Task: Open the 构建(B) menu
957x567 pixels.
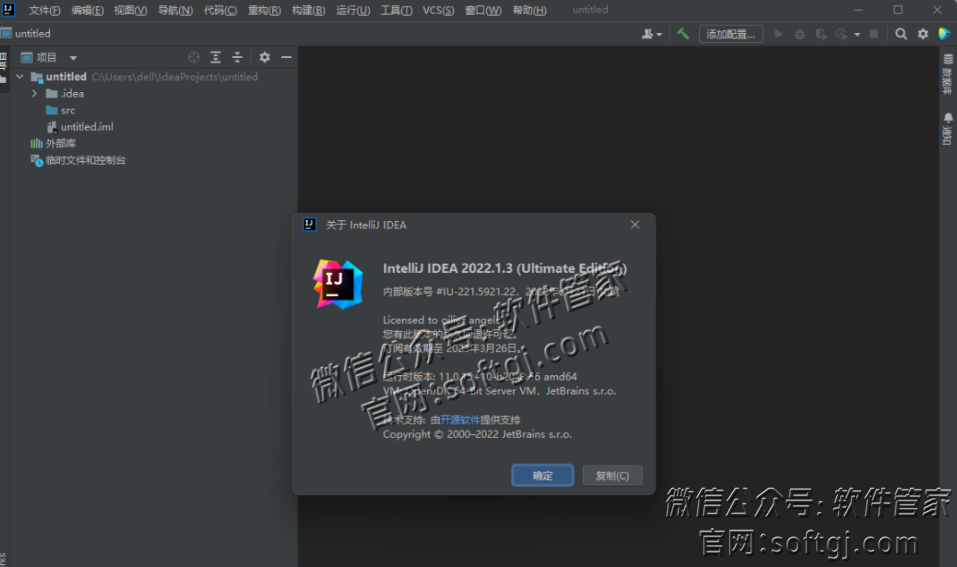Action: tap(308, 10)
